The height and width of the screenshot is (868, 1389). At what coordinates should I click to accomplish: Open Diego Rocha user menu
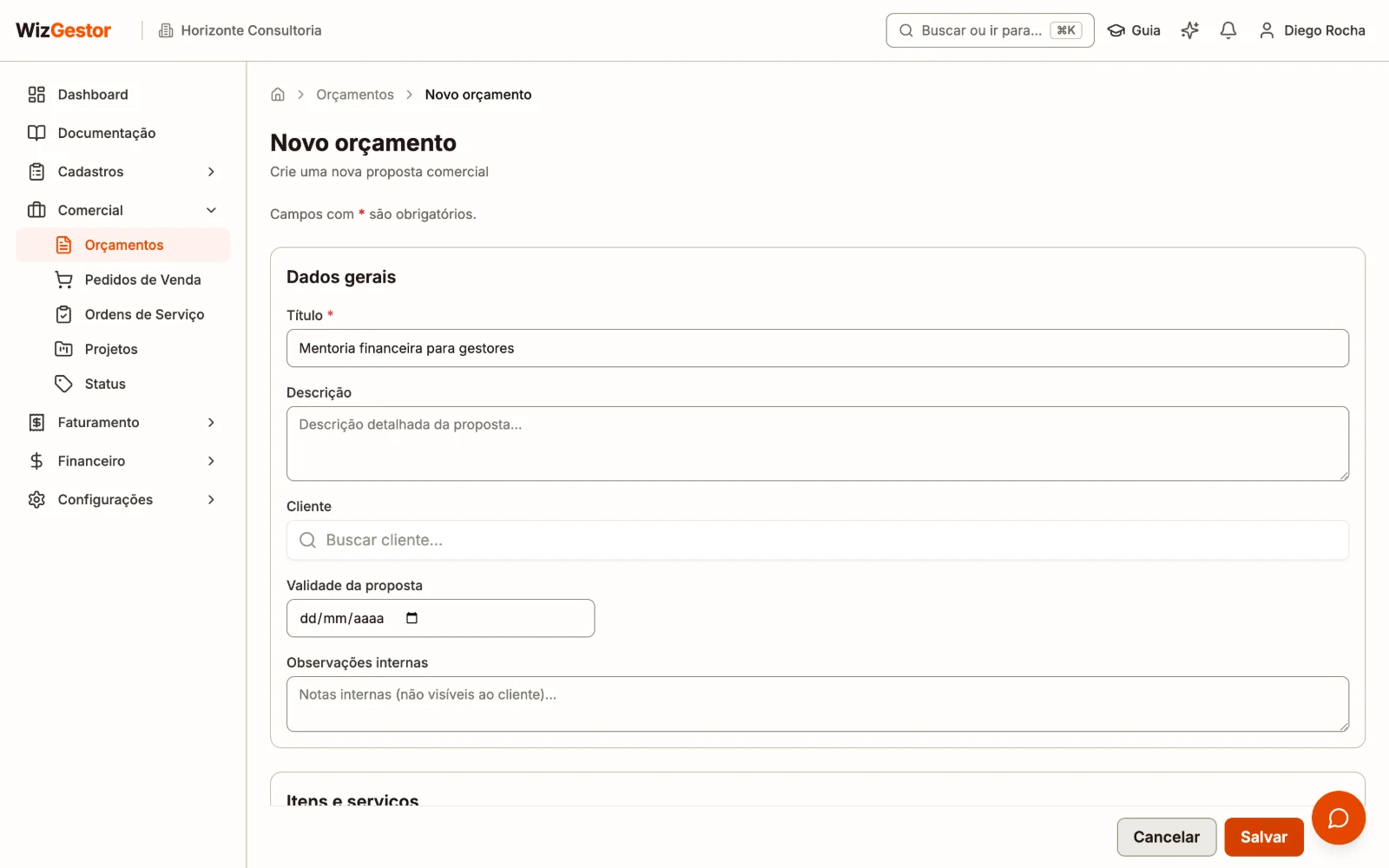pyautogui.click(x=1312, y=30)
